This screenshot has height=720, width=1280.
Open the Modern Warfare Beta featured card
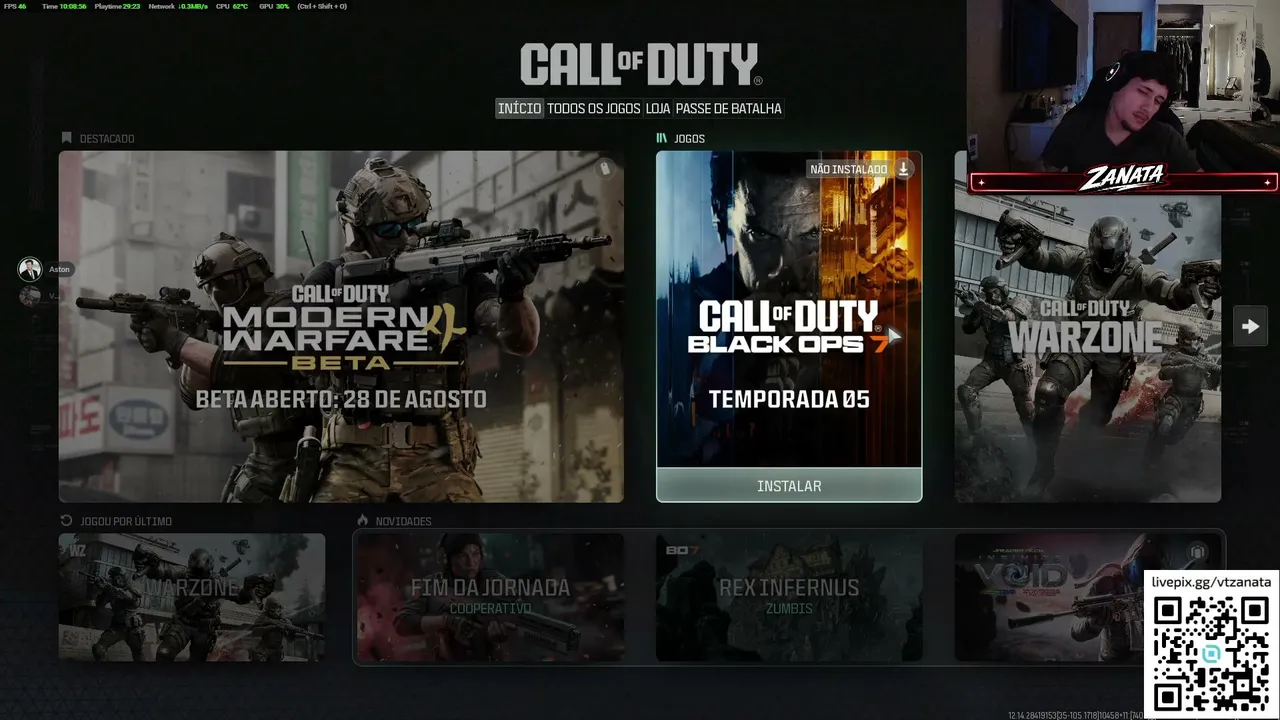pyautogui.click(x=341, y=326)
